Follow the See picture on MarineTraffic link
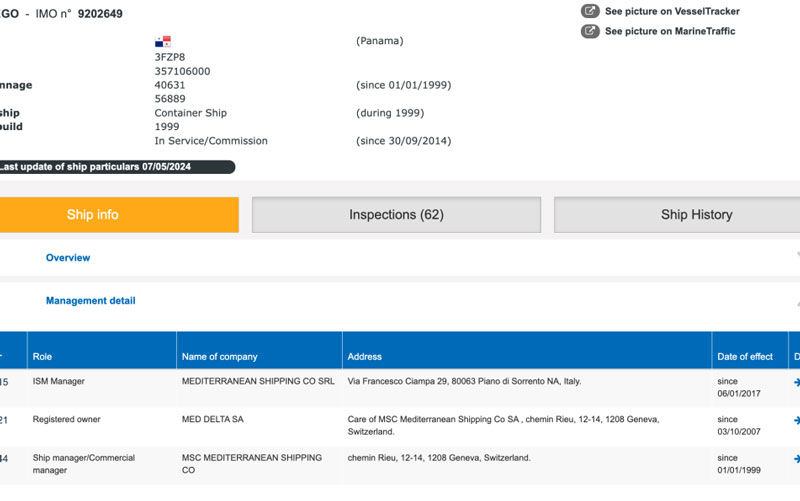800x501 pixels. [670, 31]
